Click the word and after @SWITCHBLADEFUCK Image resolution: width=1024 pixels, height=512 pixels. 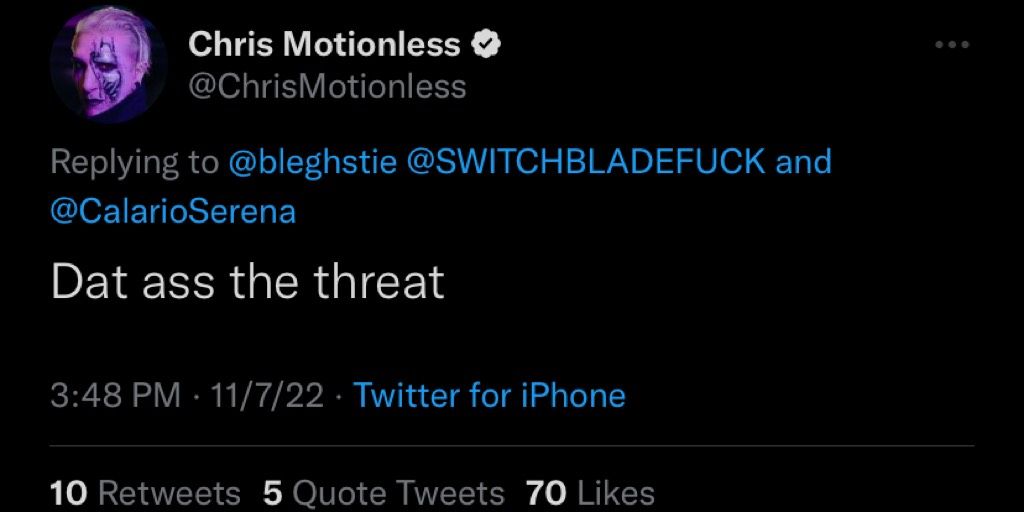point(803,162)
